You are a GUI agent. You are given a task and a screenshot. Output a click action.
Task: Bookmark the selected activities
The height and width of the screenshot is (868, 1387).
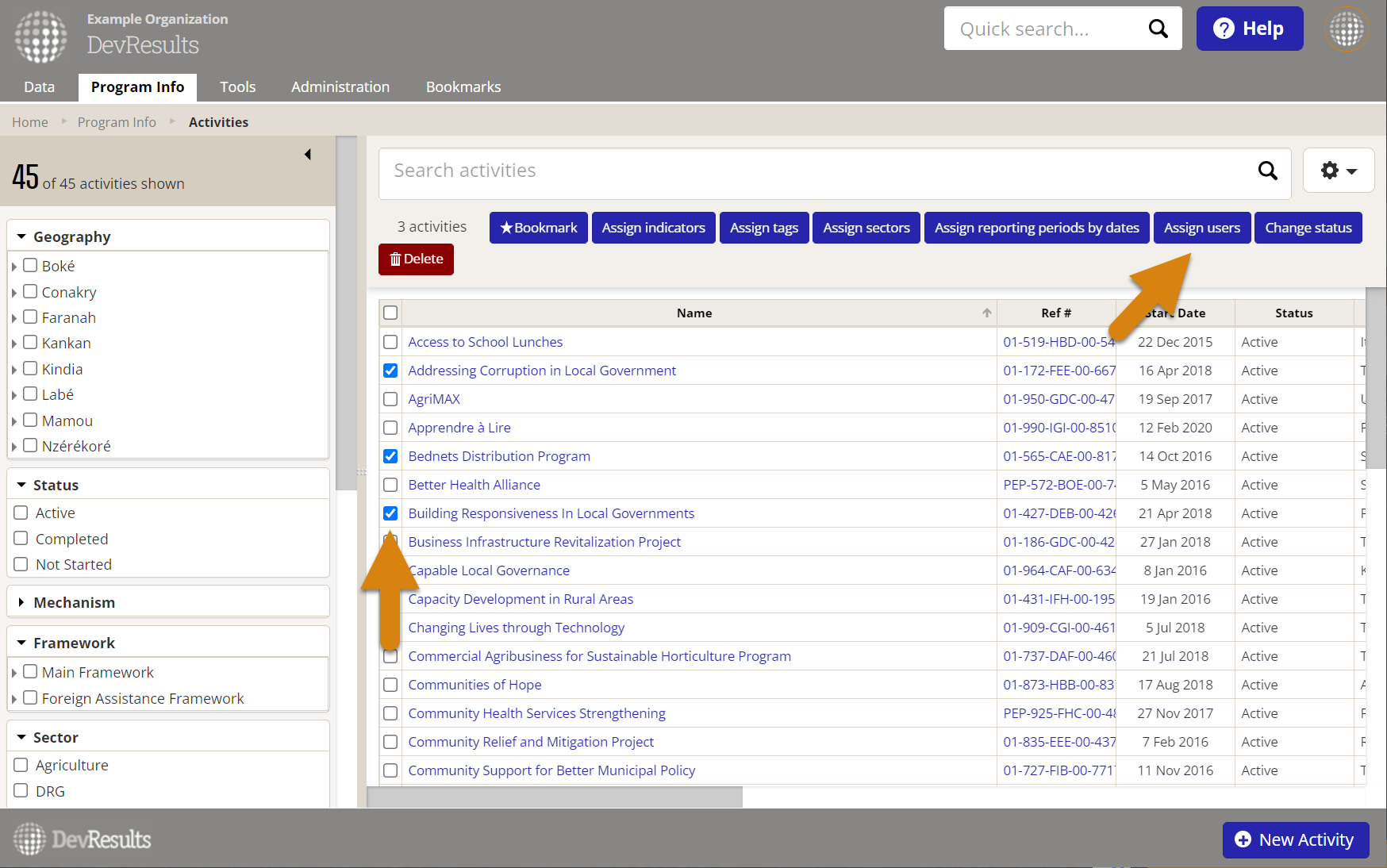pyautogui.click(x=539, y=228)
